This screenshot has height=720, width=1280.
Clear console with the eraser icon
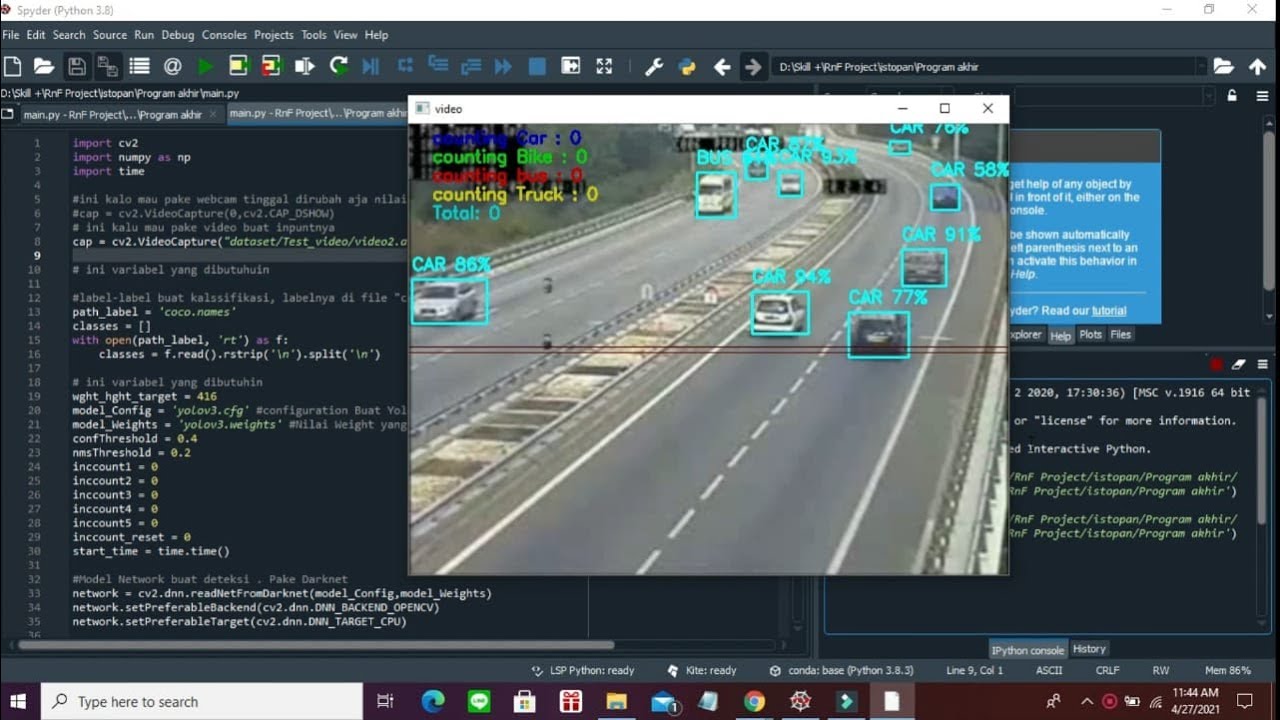pos(1239,365)
